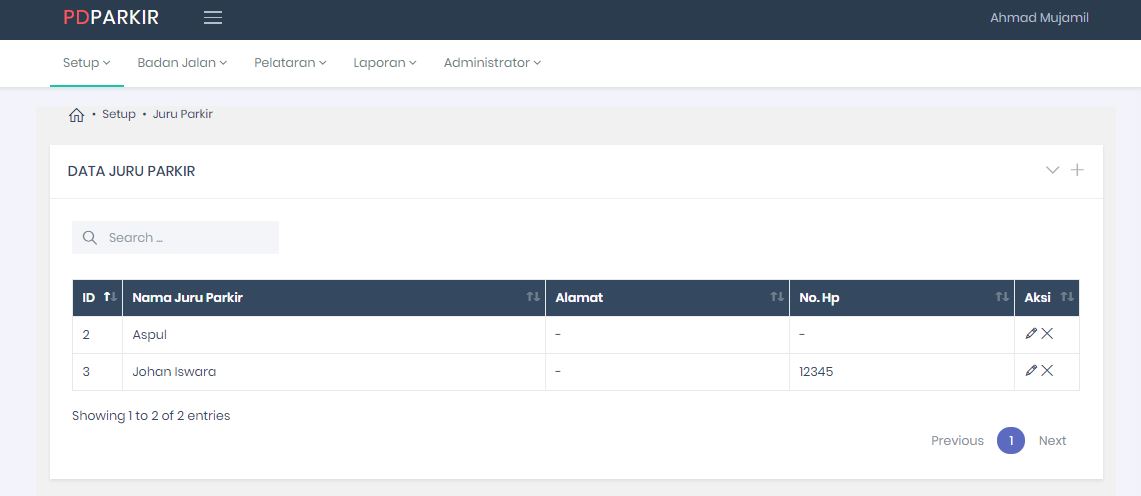
Task: Delete the Aspul row with X icon
Action: pyautogui.click(x=1047, y=334)
